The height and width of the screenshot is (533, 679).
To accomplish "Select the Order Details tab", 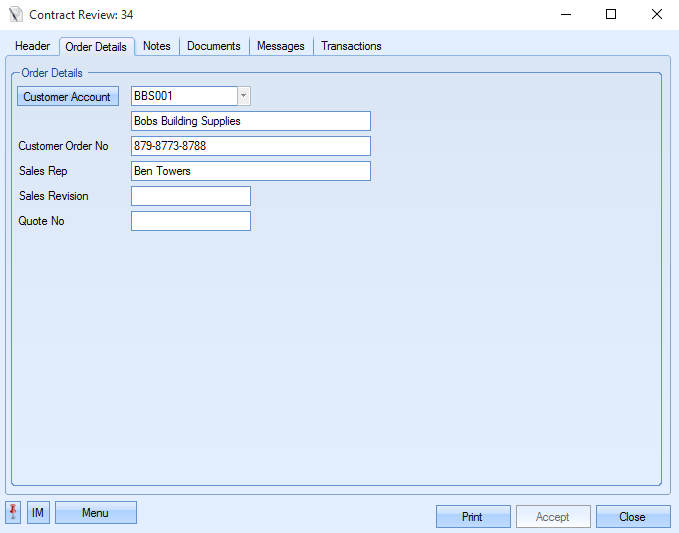I will 96,47.
